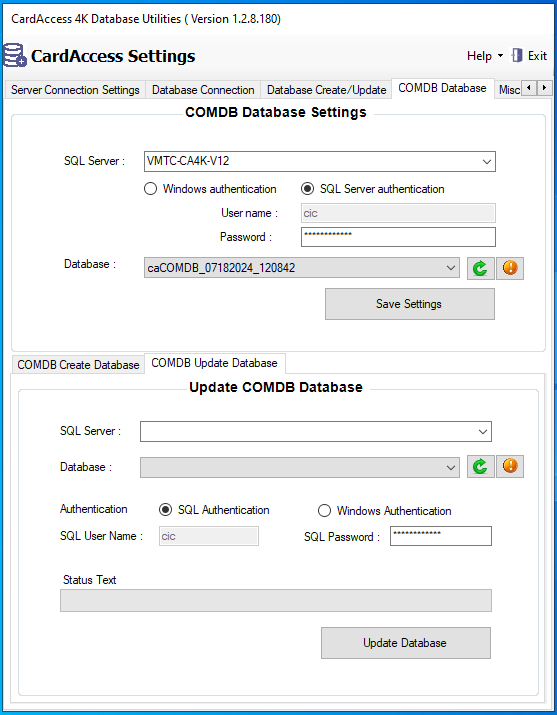Select Windows authentication radio in COMDB settings
The image size is (557, 715).
tap(150, 189)
